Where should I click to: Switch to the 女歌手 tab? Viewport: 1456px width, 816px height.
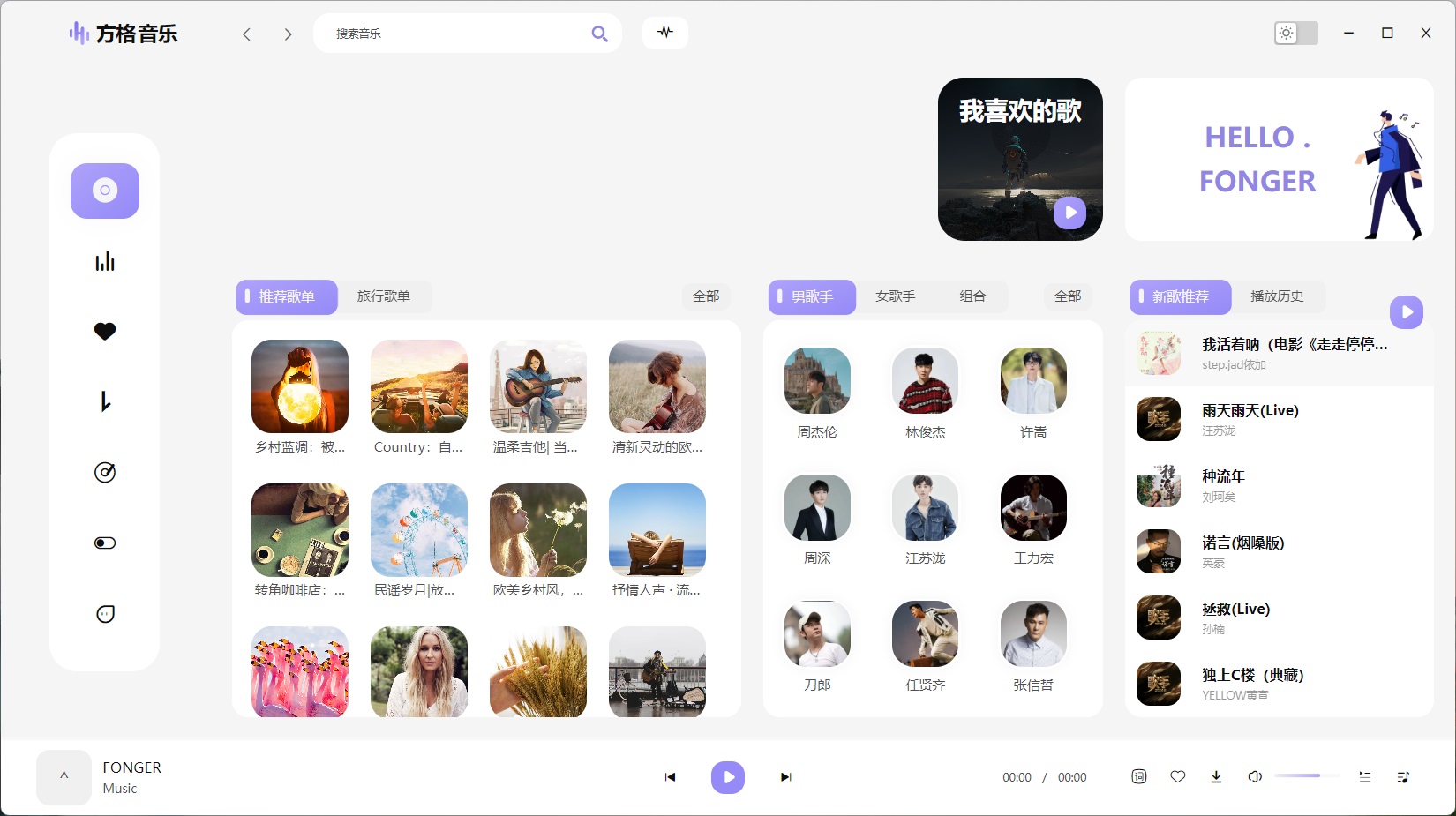tap(895, 296)
